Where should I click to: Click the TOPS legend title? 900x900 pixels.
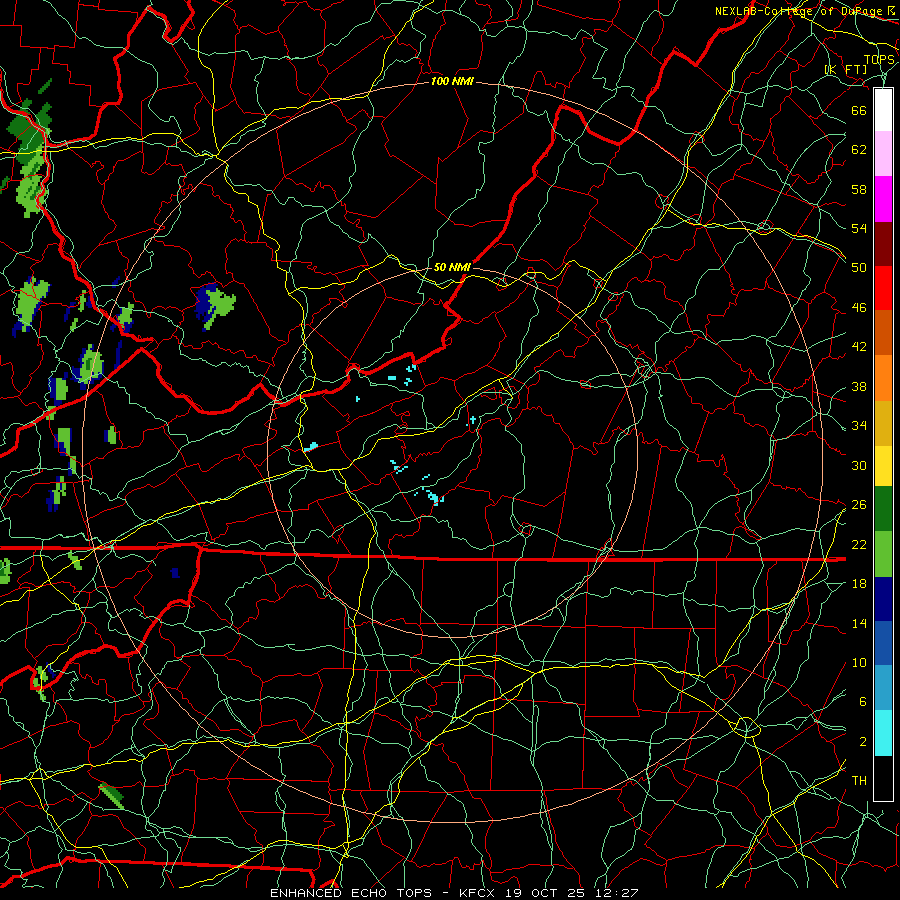point(879,59)
